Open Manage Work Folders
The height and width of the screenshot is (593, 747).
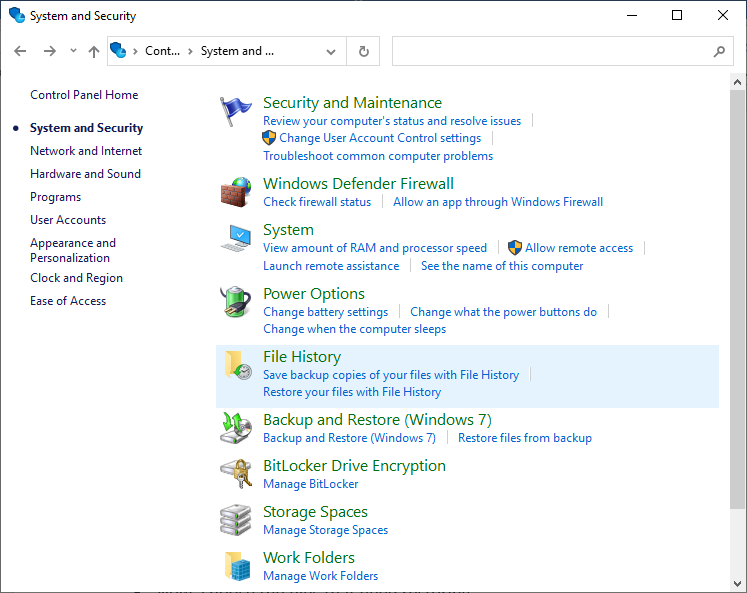[321, 576]
